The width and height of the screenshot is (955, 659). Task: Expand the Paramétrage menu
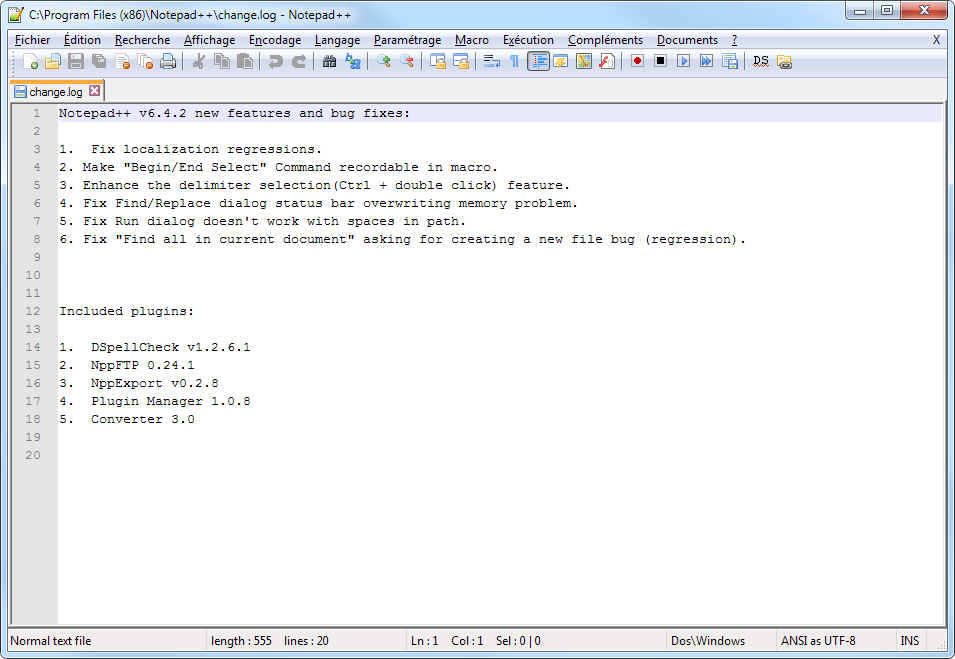click(407, 40)
